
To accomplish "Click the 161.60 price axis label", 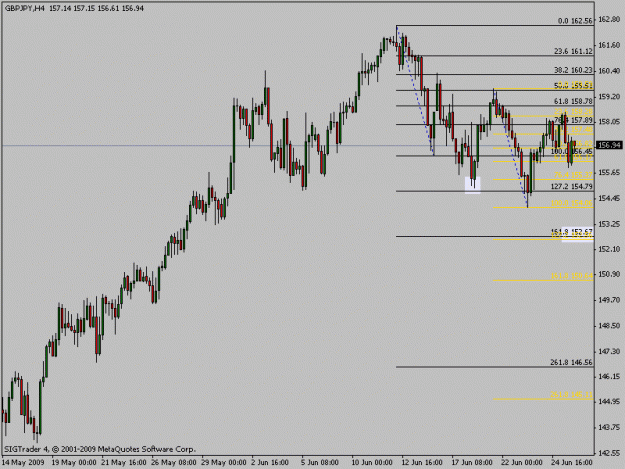I will click(x=609, y=45).
